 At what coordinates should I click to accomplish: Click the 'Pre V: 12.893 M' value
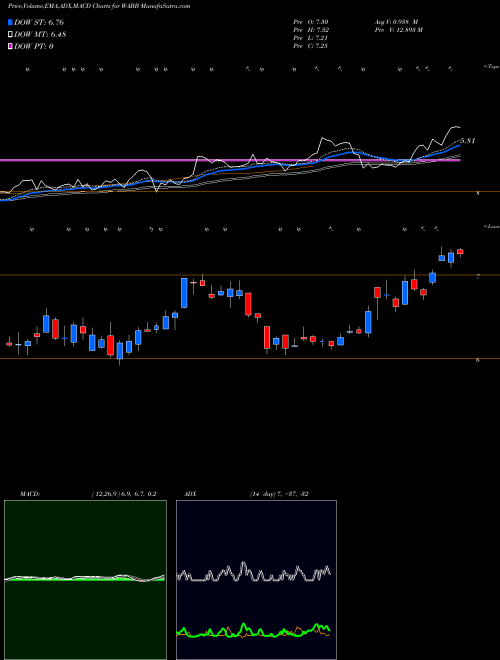coord(398,30)
